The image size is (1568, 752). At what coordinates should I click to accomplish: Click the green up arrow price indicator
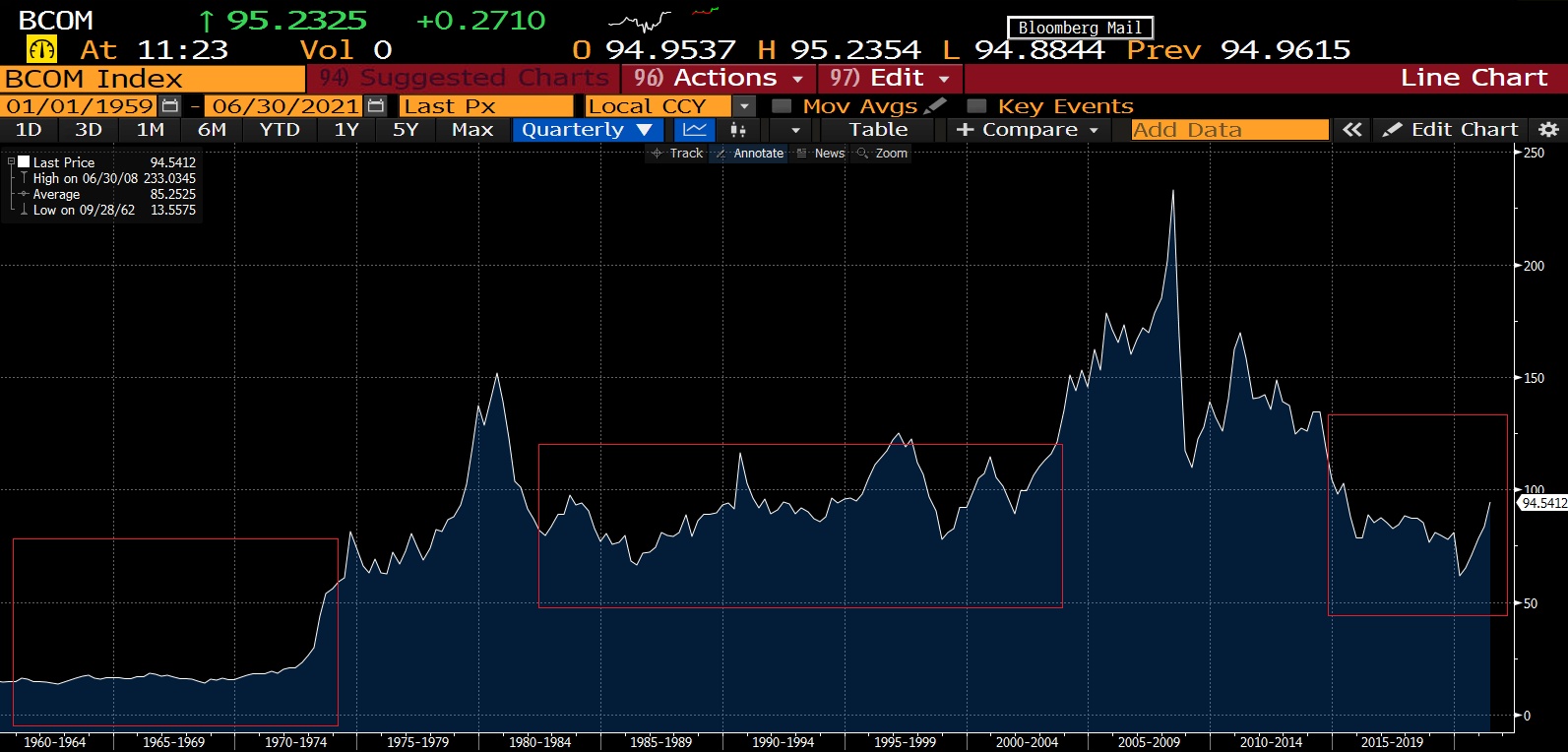pyautogui.click(x=206, y=21)
